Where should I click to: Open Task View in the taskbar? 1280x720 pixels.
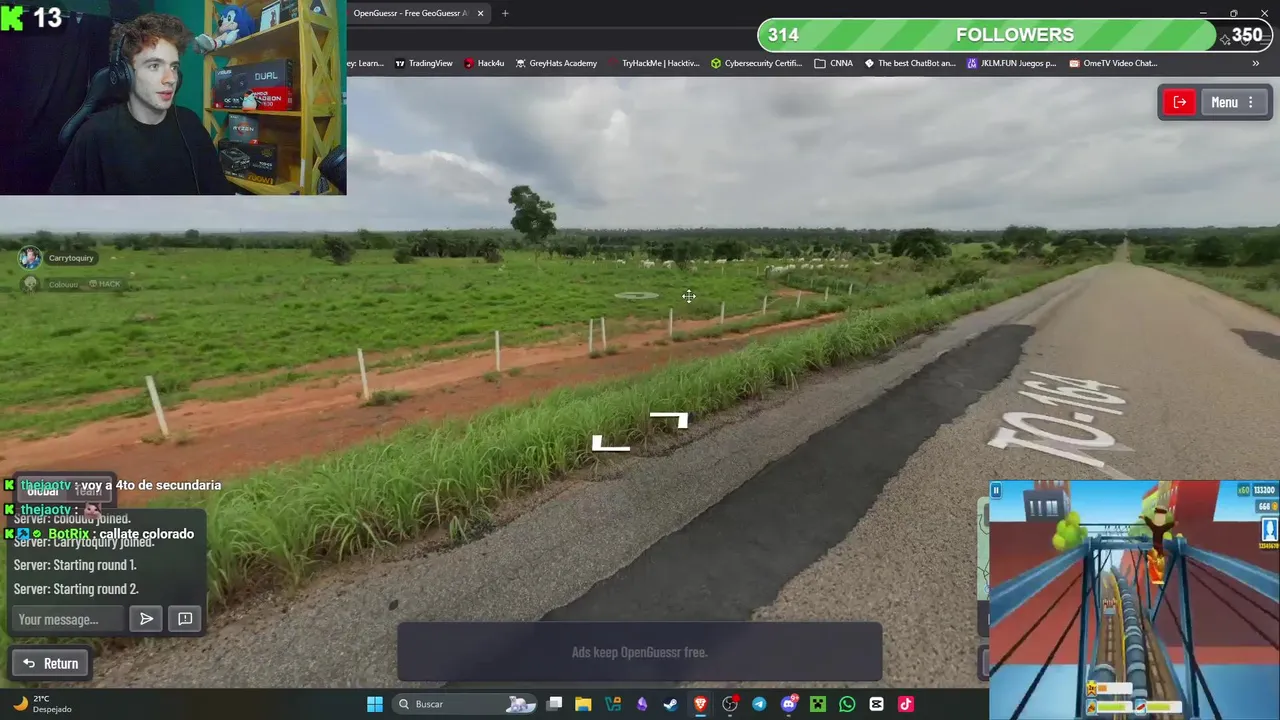tap(554, 704)
